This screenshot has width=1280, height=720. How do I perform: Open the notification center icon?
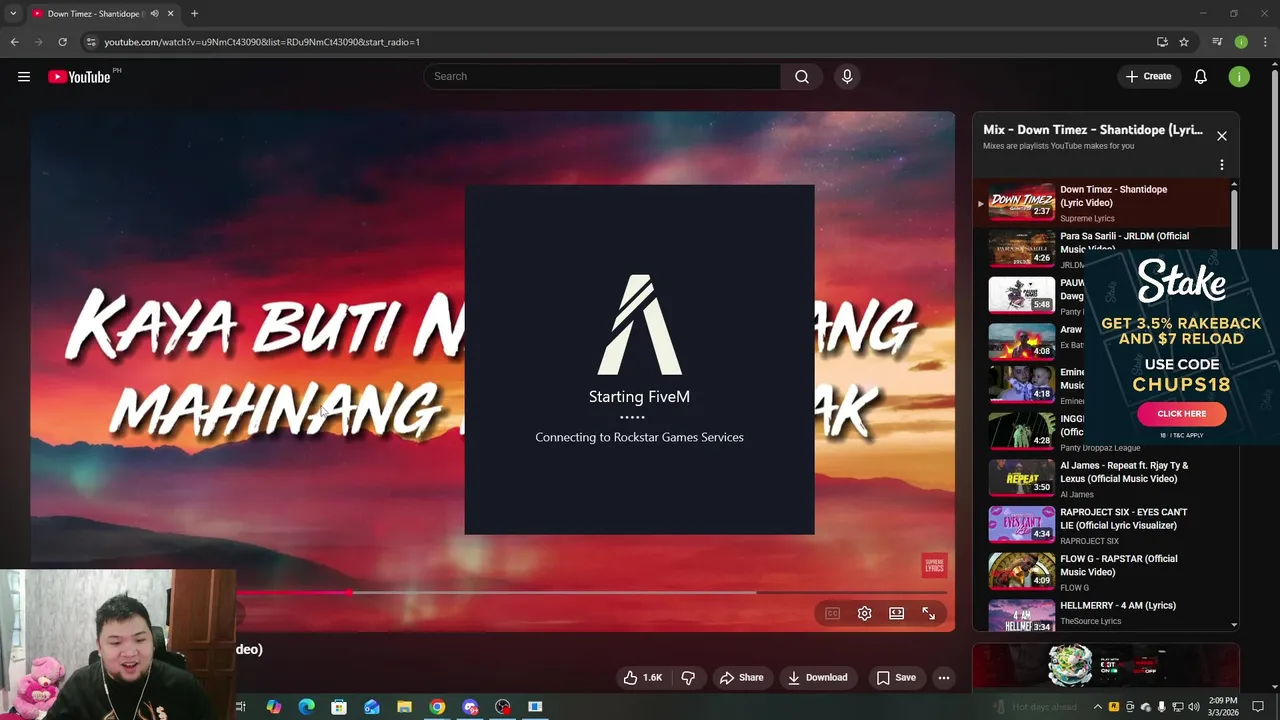1258,707
